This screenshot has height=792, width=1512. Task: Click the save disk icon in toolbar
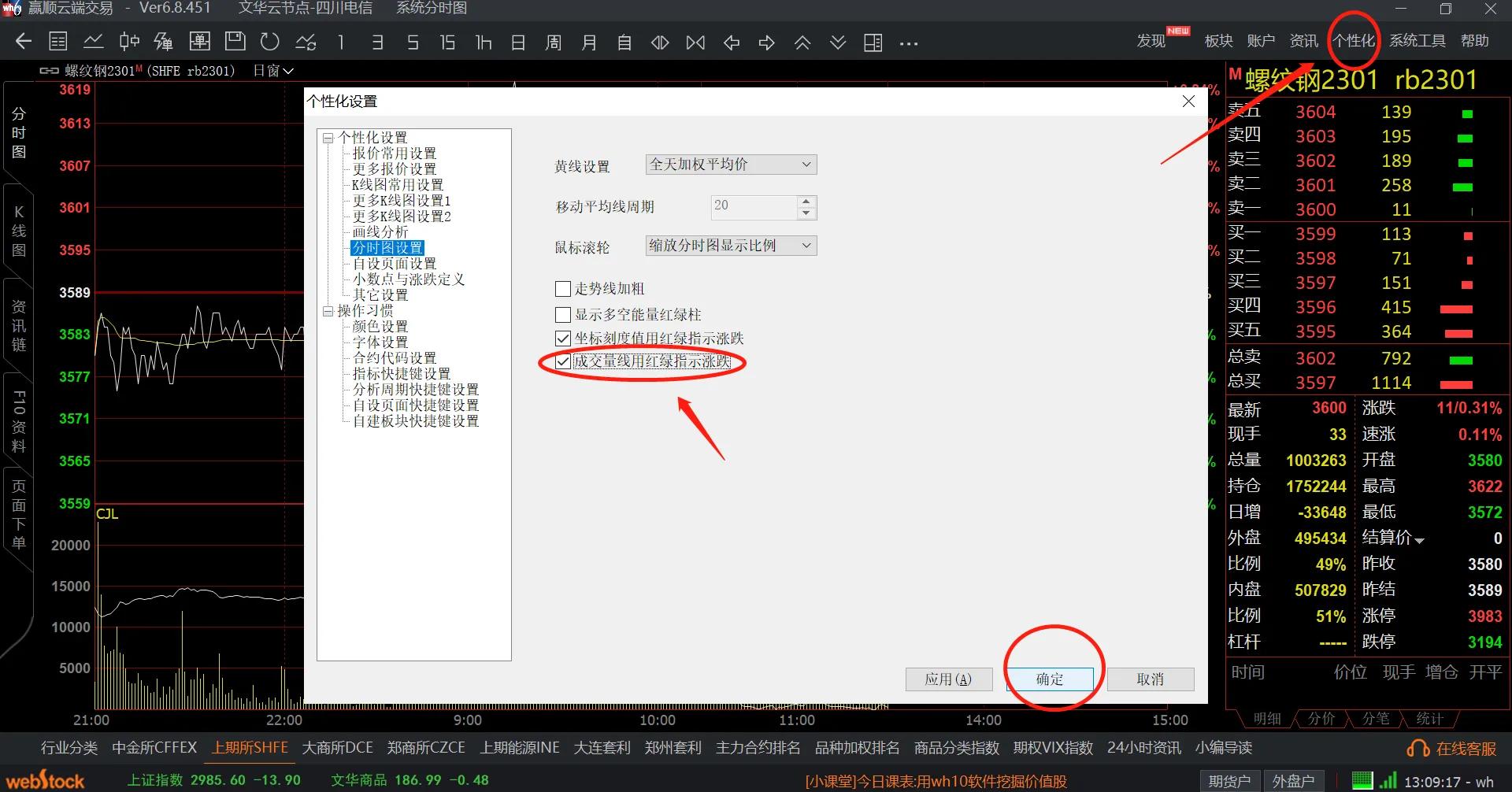pos(235,43)
